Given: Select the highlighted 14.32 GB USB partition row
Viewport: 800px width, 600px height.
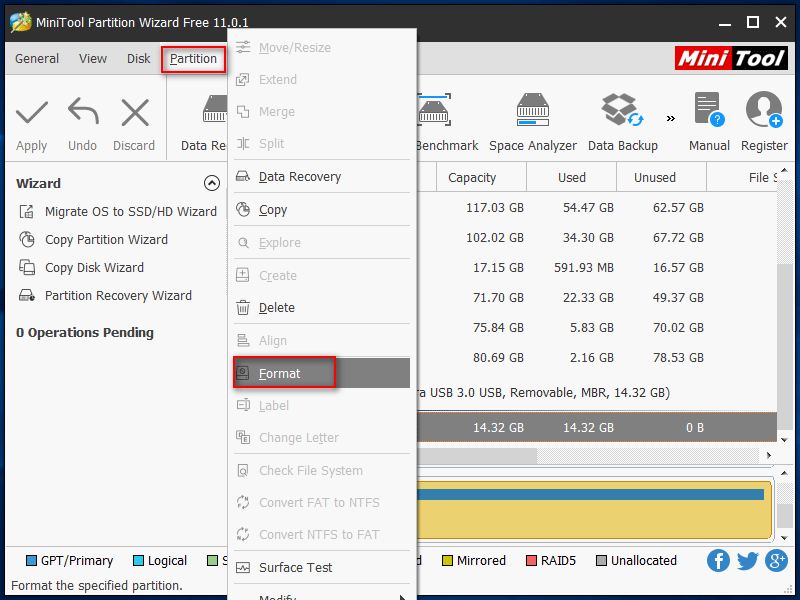Looking at the screenshot, I should (597, 428).
